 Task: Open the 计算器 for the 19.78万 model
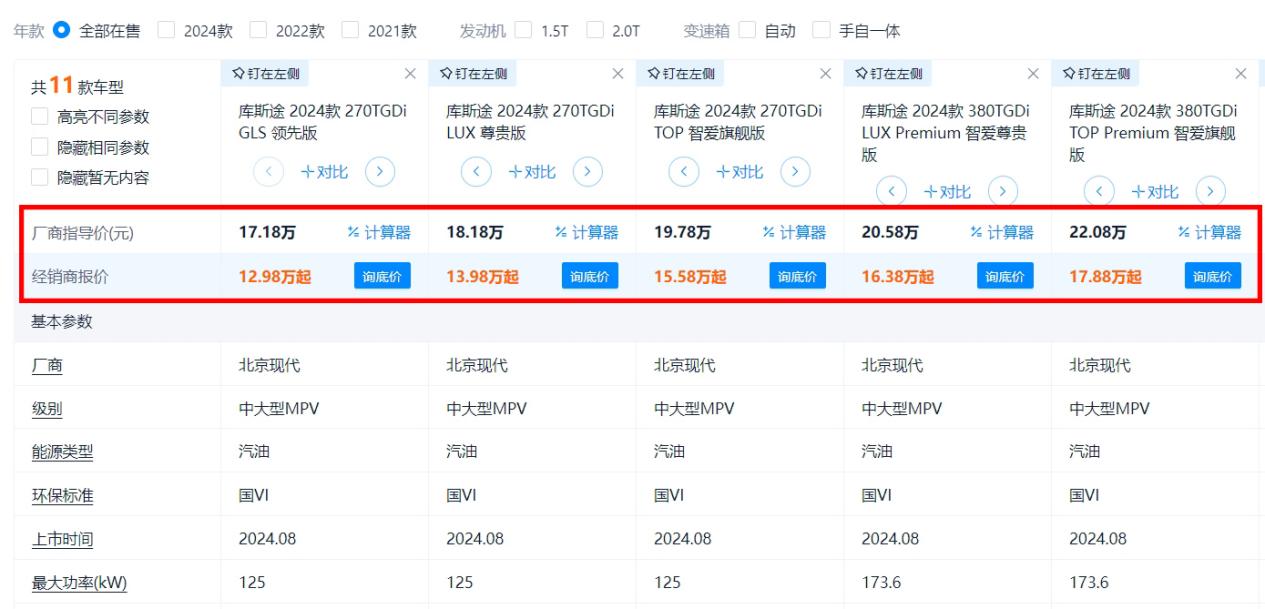tap(795, 233)
